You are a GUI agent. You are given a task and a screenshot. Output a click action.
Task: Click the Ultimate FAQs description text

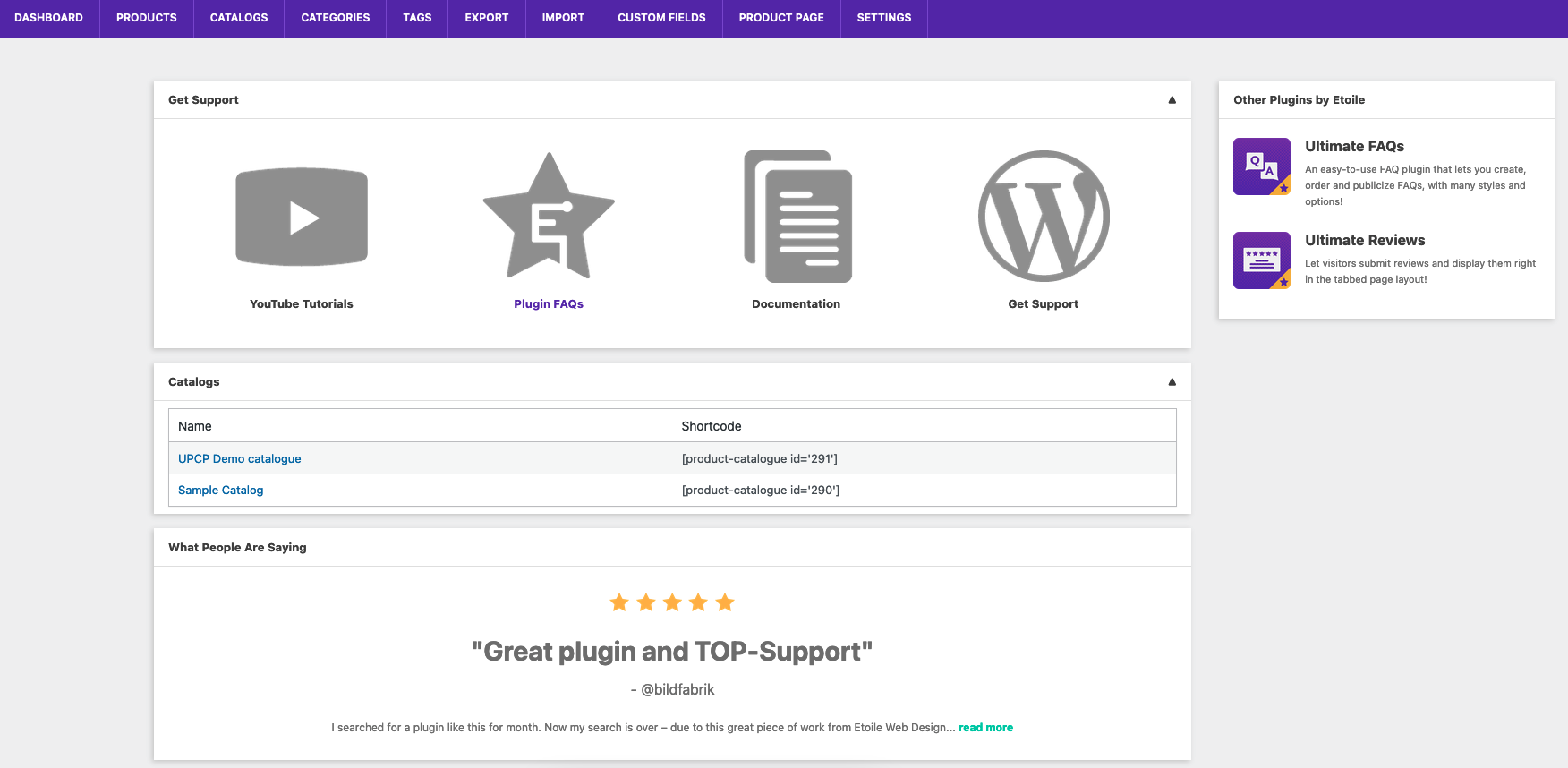(x=1418, y=185)
